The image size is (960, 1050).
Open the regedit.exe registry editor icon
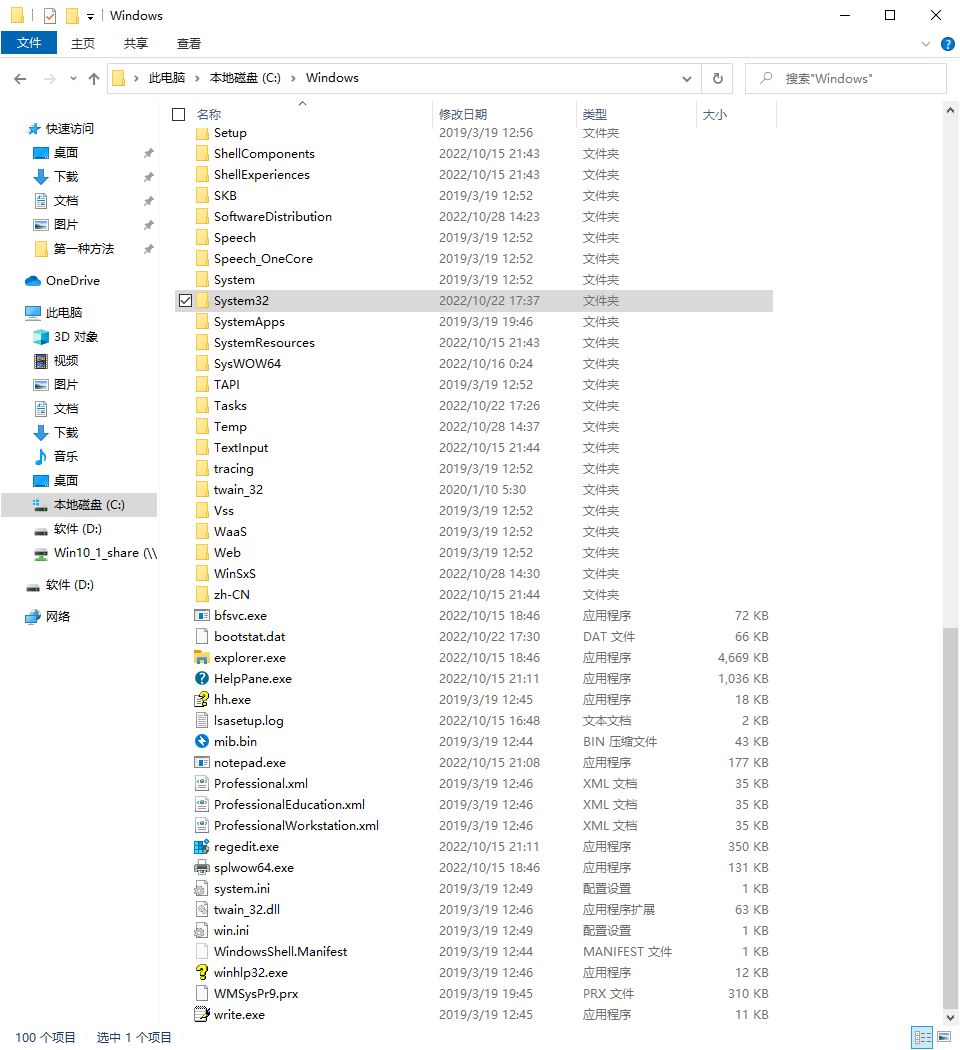tap(202, 846)
